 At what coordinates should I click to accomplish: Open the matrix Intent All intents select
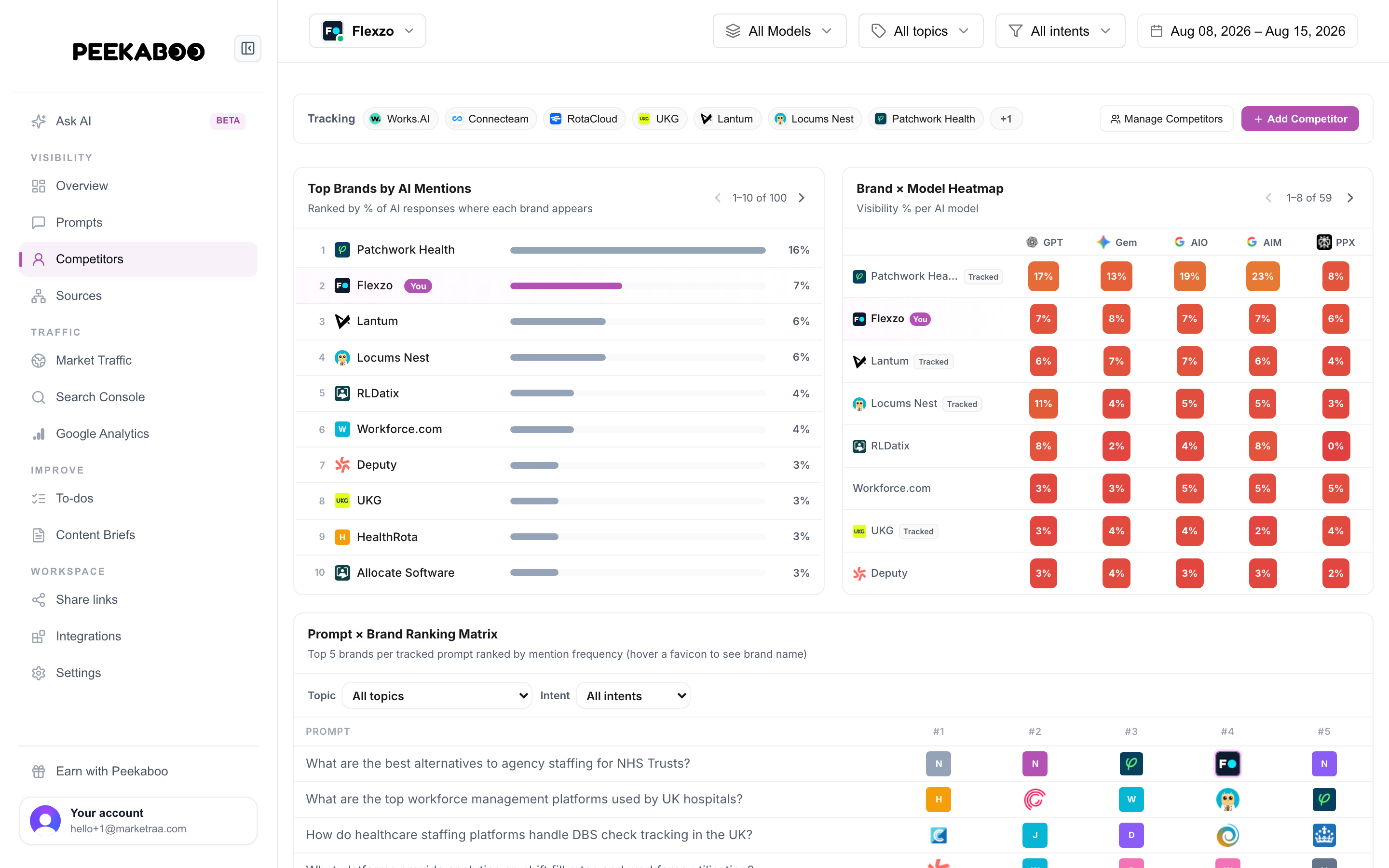pyautogui.click(x=633, y=696)
